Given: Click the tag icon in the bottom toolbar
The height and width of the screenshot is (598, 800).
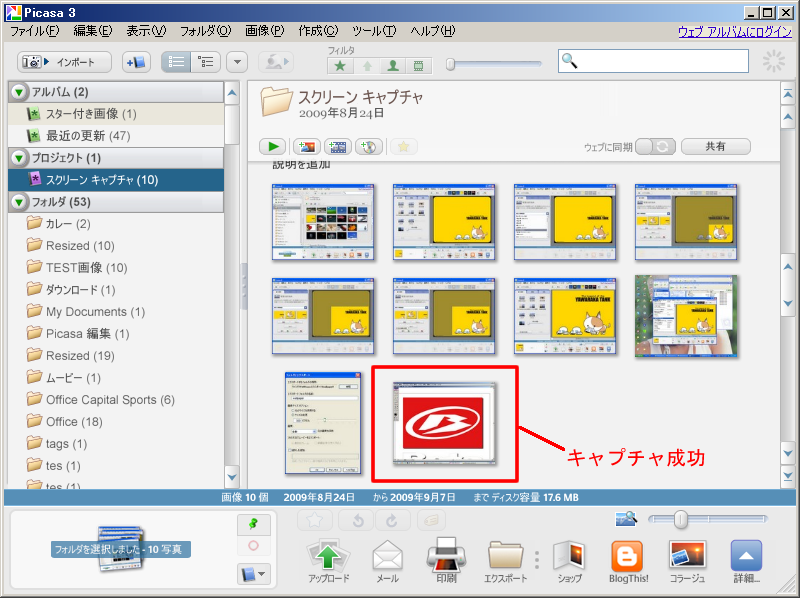Looking at the screenshot, I should (x=432, y=520).
